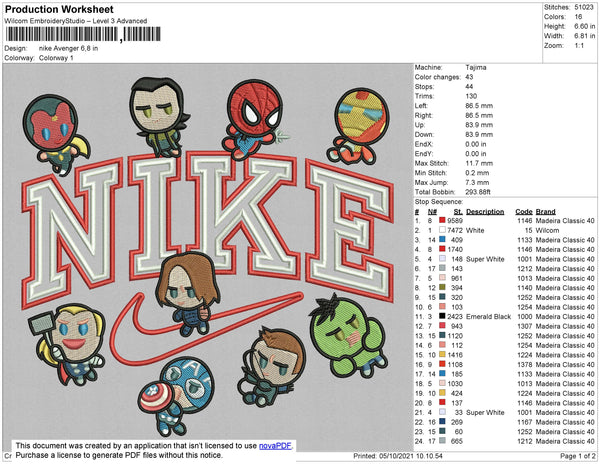Select the navy swatch with code 1167
This screenshot has height=464, width=600.
442,422
